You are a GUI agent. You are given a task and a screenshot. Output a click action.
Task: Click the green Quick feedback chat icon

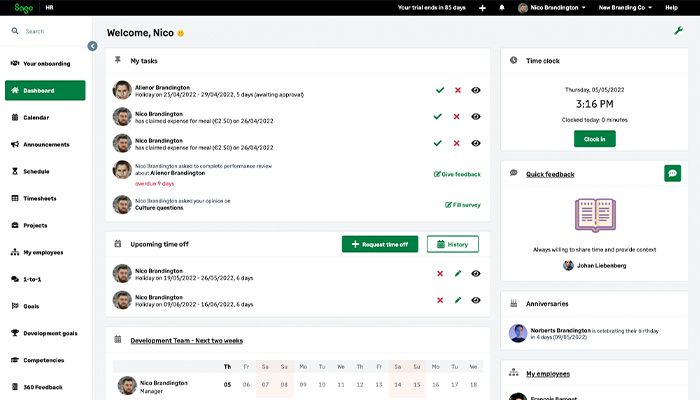tap(672, 173)
